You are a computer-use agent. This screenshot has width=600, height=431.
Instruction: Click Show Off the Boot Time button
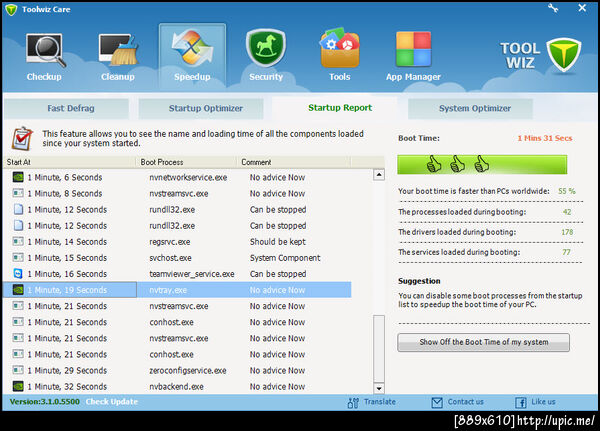click(483, 342)
